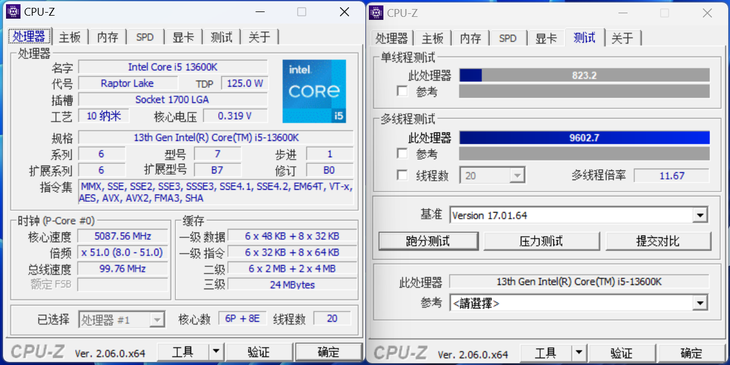
Task: Open the 工具 dropdown arrow in left window
Action: (216, 352)
